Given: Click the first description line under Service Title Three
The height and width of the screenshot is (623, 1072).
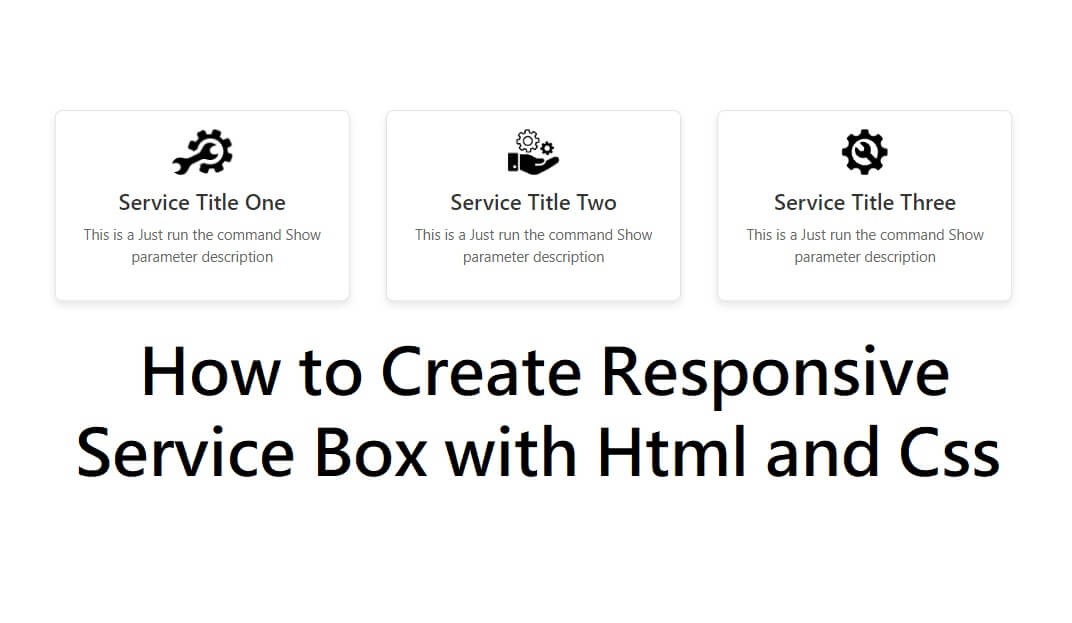Looking at the screenshot, I should coord(864,235).
